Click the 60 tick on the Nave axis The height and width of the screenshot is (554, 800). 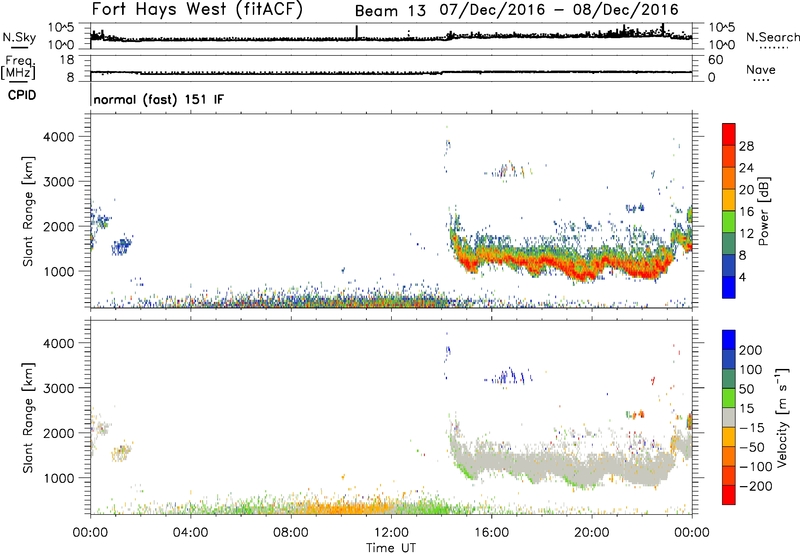[715, 60]
